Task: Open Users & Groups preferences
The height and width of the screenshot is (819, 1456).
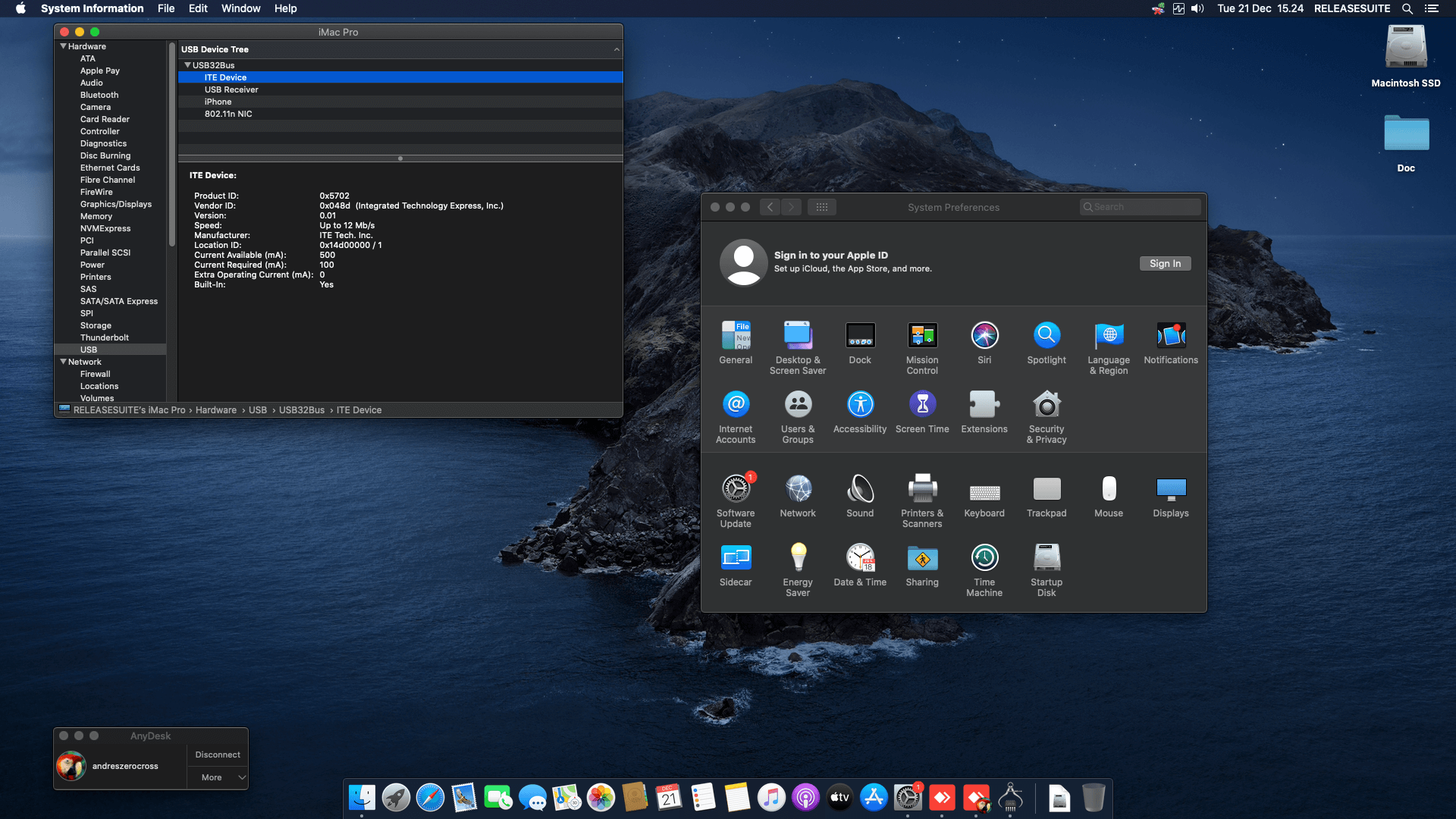Action: tap(798, 417)
